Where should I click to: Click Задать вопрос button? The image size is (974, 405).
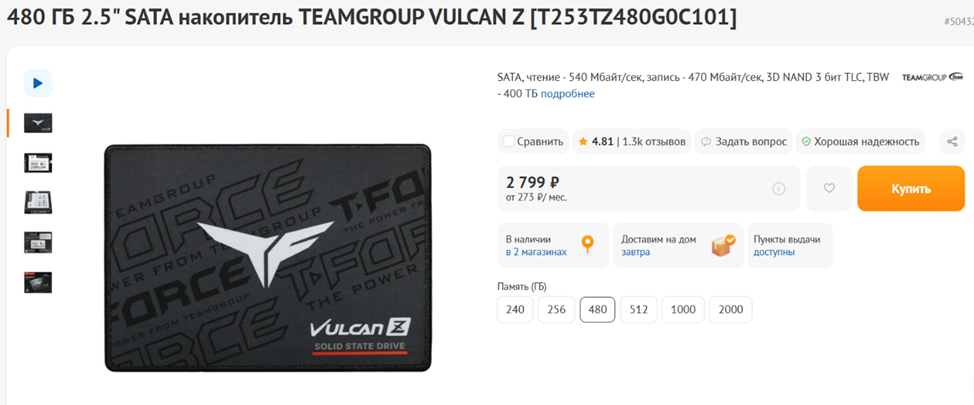pyautogui.click(x=744, y=142)
